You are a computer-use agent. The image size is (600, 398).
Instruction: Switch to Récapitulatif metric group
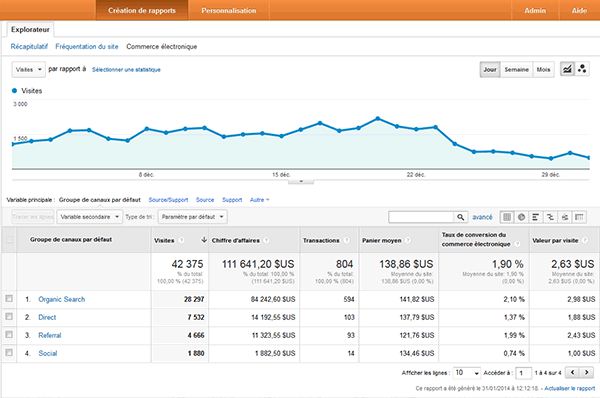point(29,47)
